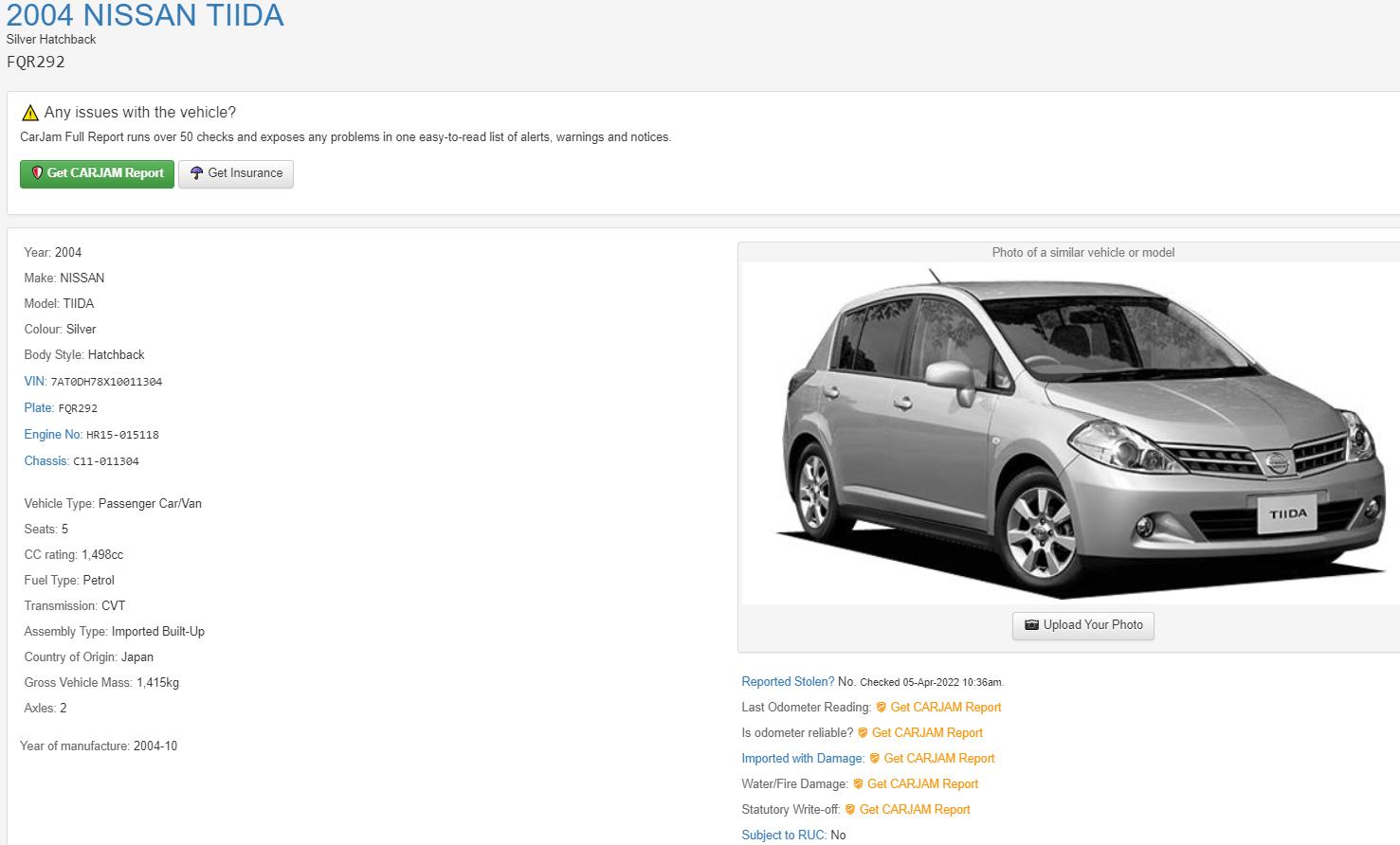Image resolution: width=1400 pixels, height=845 pixels.
Task: Click the Country of Origin: Japan row
Action: [89, 656]
